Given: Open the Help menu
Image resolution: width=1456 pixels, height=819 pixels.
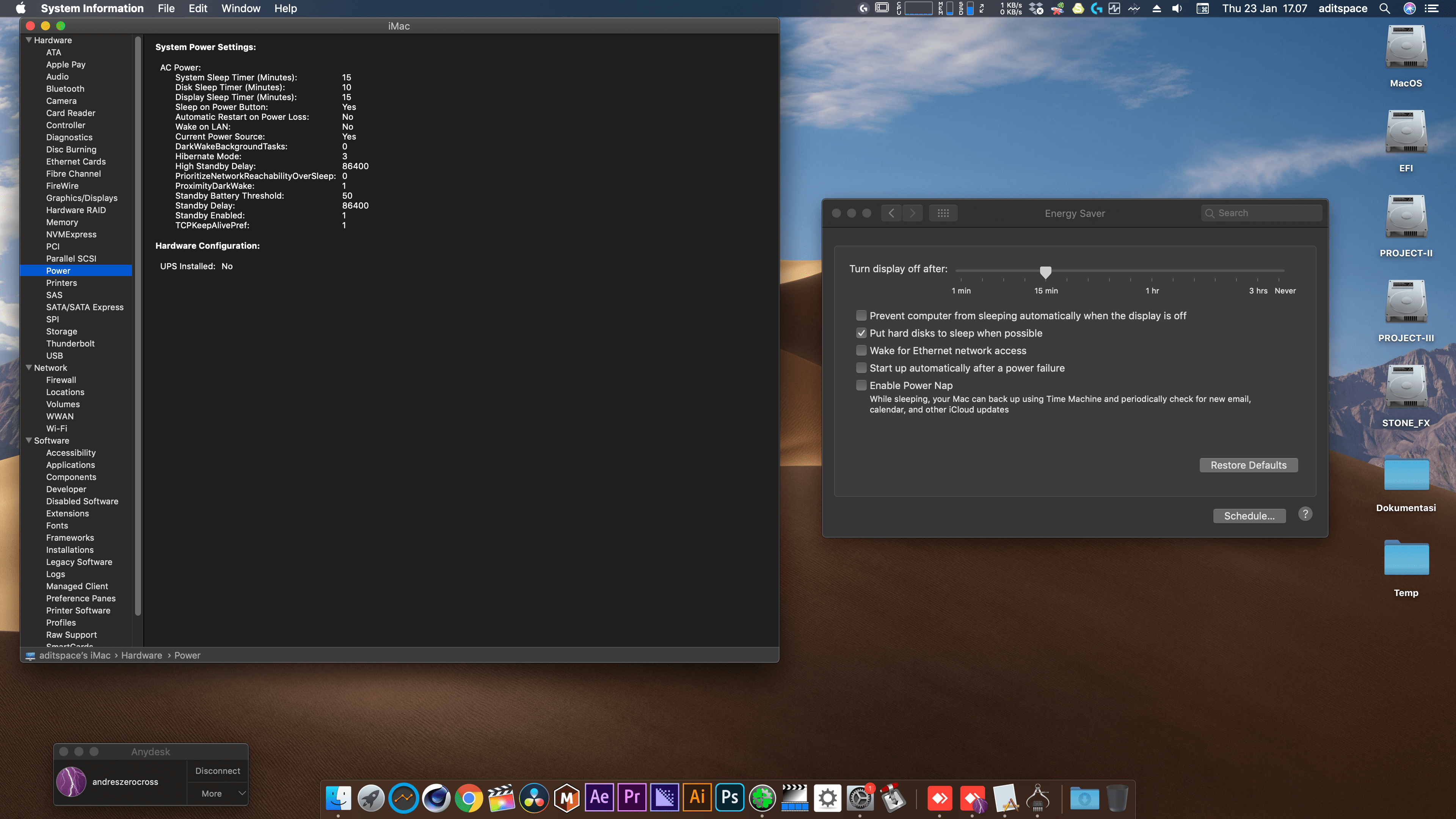Looking at the screenshot, I should (286, 8).
